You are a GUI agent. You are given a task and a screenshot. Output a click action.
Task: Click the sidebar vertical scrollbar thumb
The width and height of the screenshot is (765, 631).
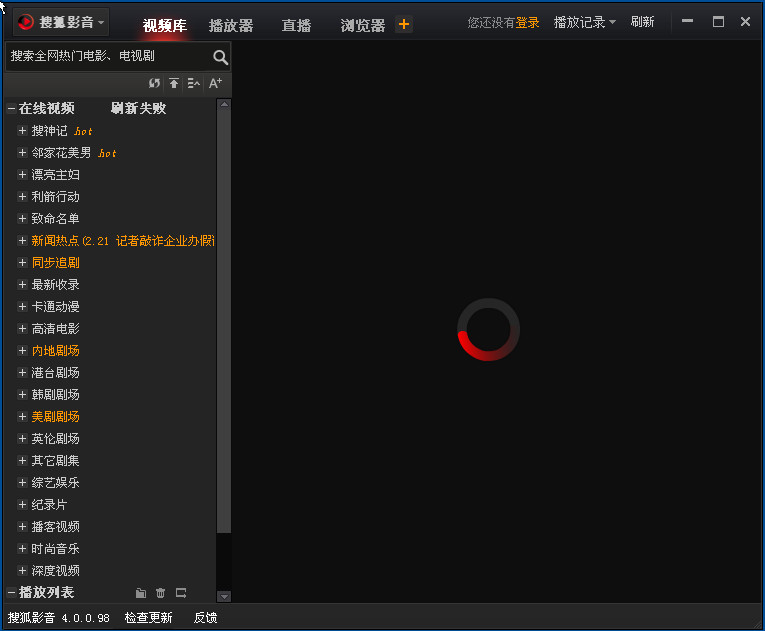pyautogui.click(x=224, y=321)
